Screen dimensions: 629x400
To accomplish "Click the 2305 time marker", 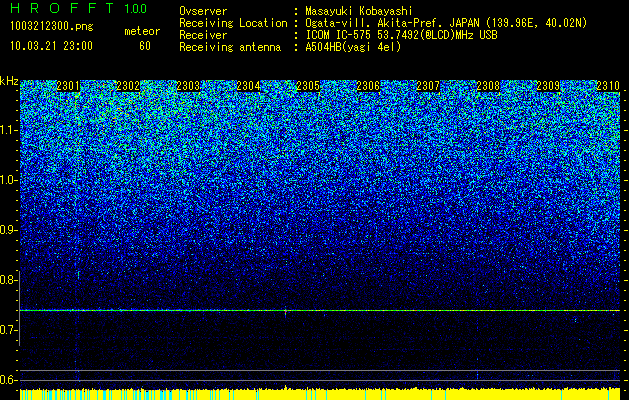I will [x=308, y=86].
